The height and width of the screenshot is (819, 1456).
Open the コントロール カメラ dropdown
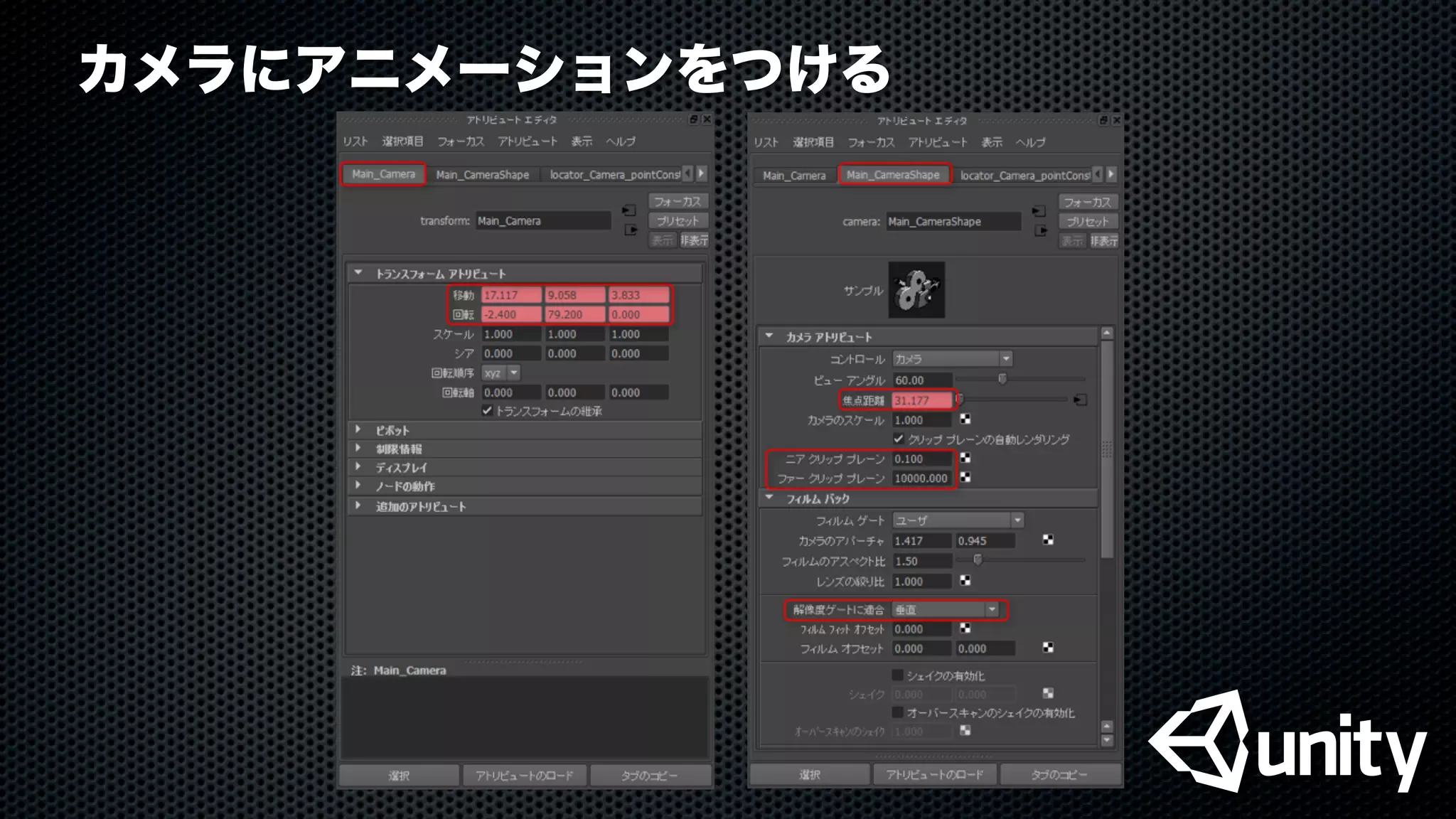953,359
